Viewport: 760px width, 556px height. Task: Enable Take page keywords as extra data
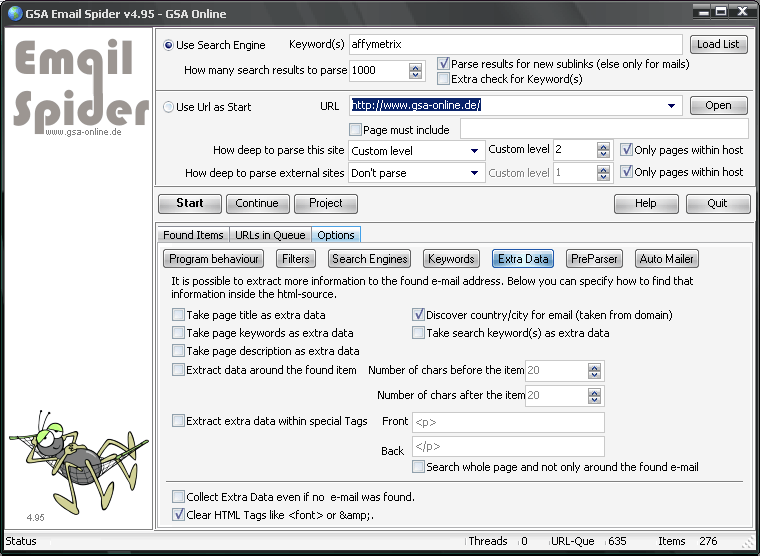point(178,333)
